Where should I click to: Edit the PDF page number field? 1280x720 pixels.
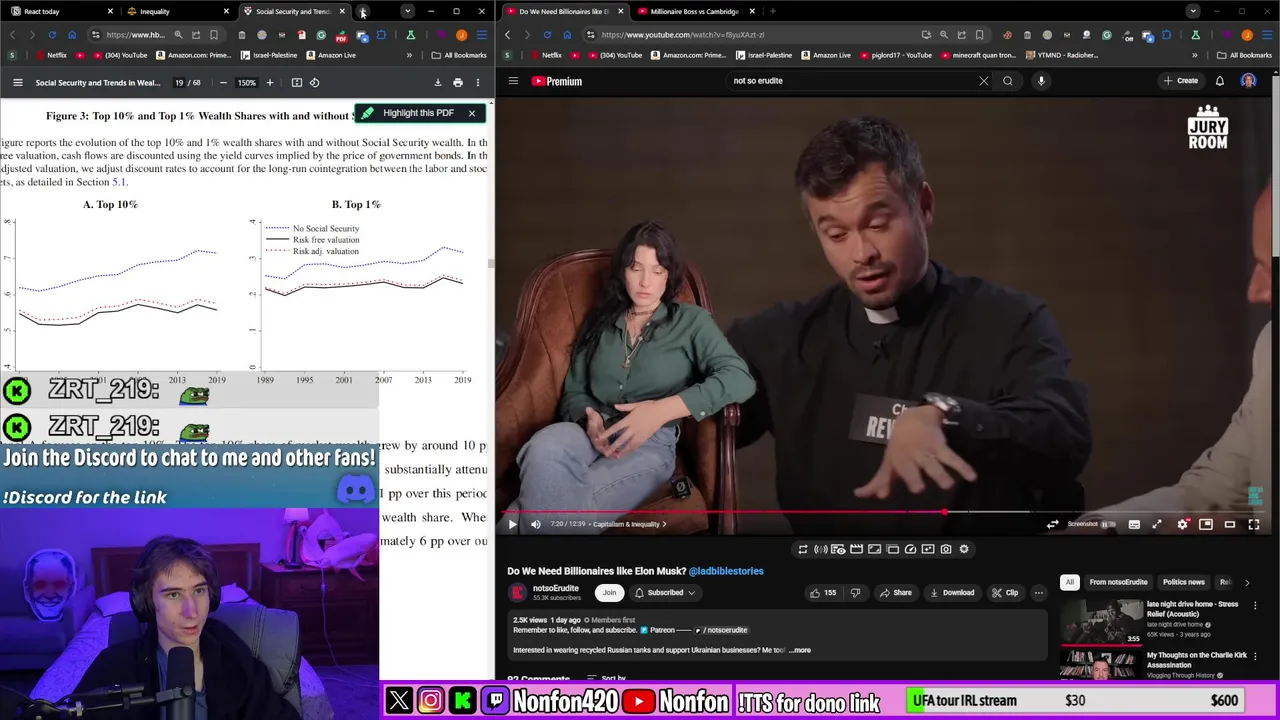(179, 82)
